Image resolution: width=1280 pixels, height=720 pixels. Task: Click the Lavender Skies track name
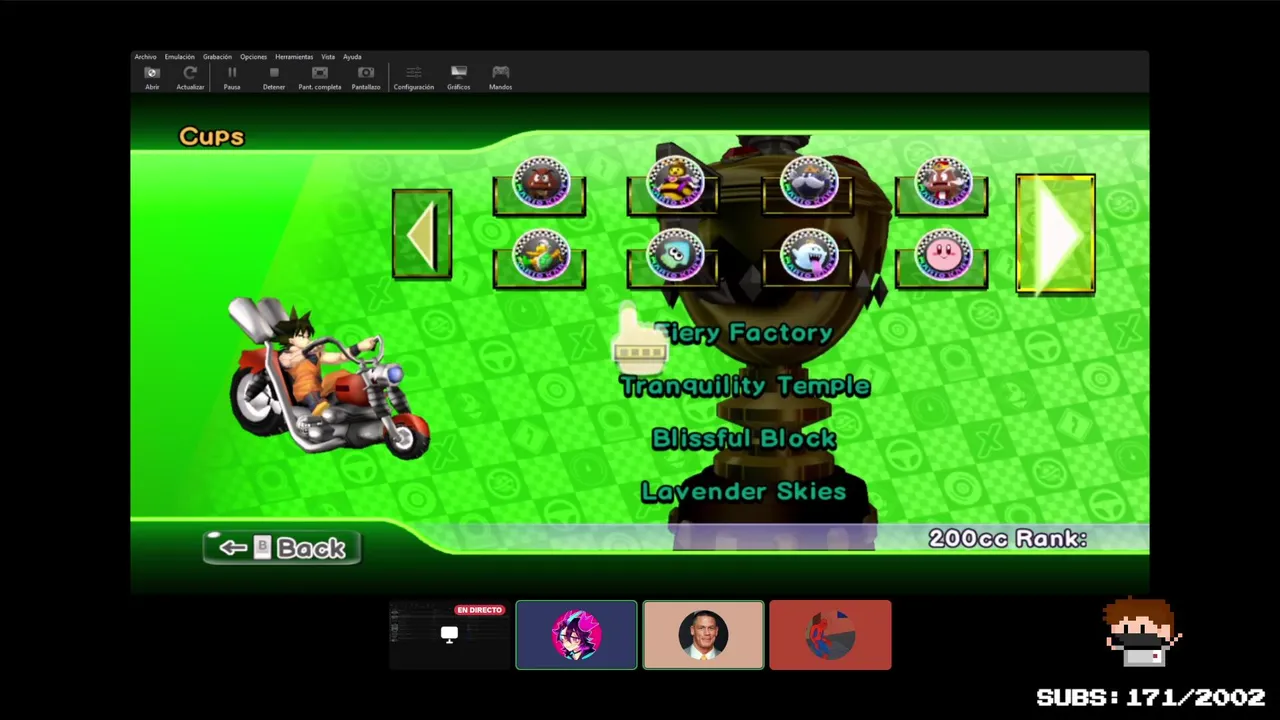[x=744, y=491]
